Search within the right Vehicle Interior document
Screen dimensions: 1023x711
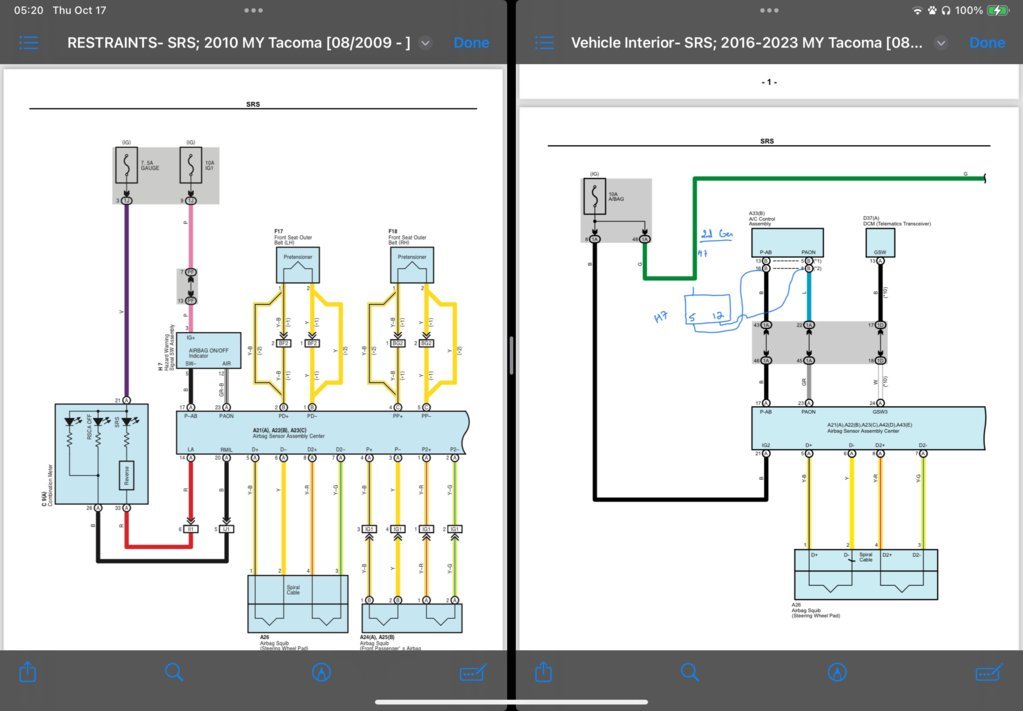[x=690, y=672]
